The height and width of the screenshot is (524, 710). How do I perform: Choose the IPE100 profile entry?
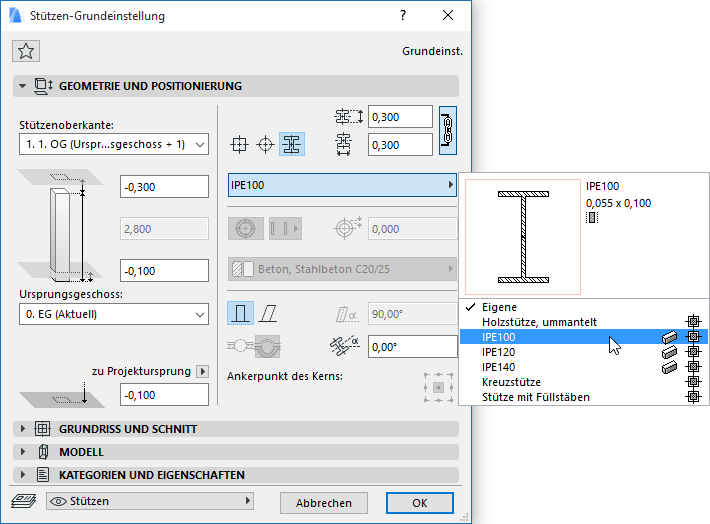584,337
